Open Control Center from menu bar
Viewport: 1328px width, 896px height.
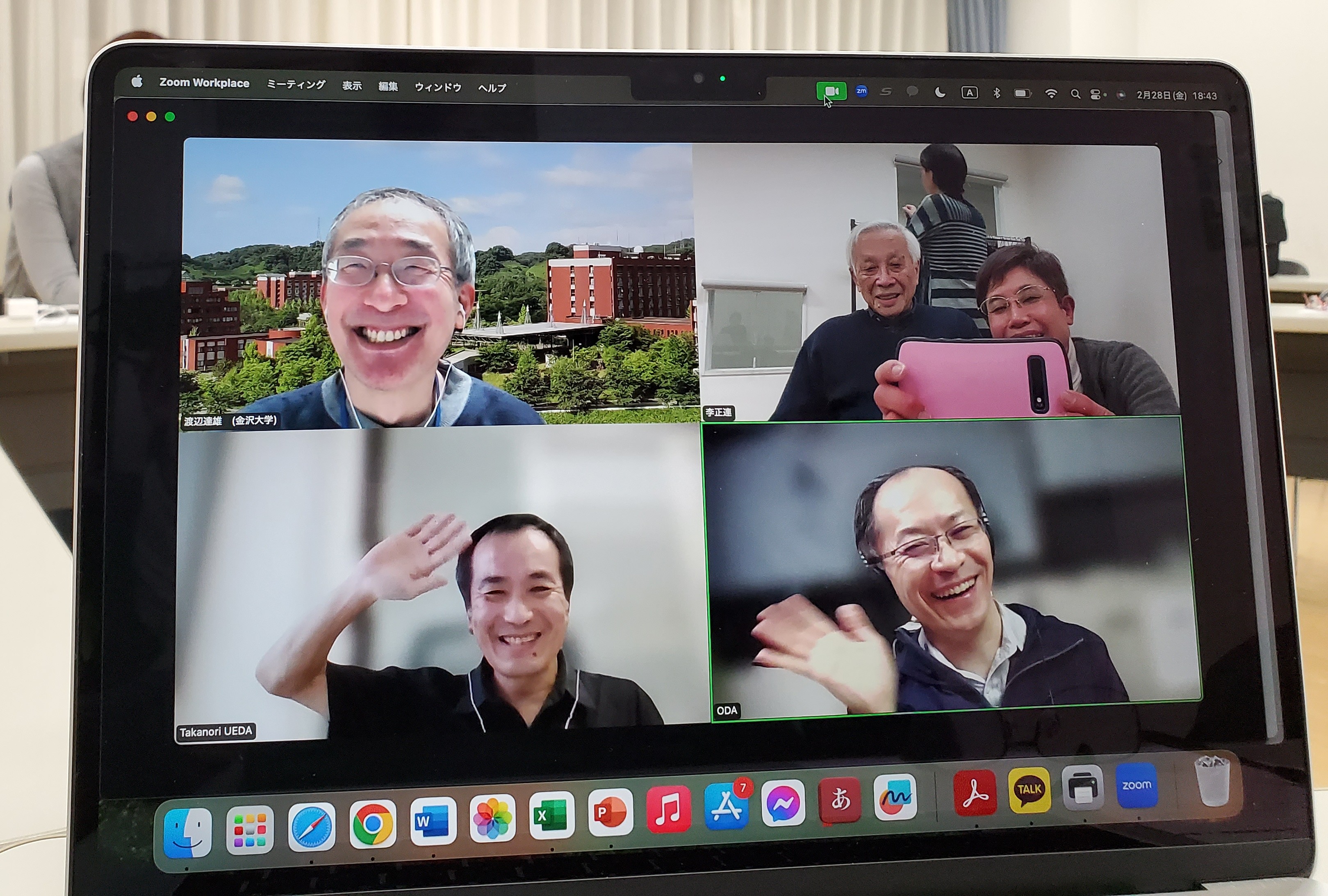[x=1096, y=95]
